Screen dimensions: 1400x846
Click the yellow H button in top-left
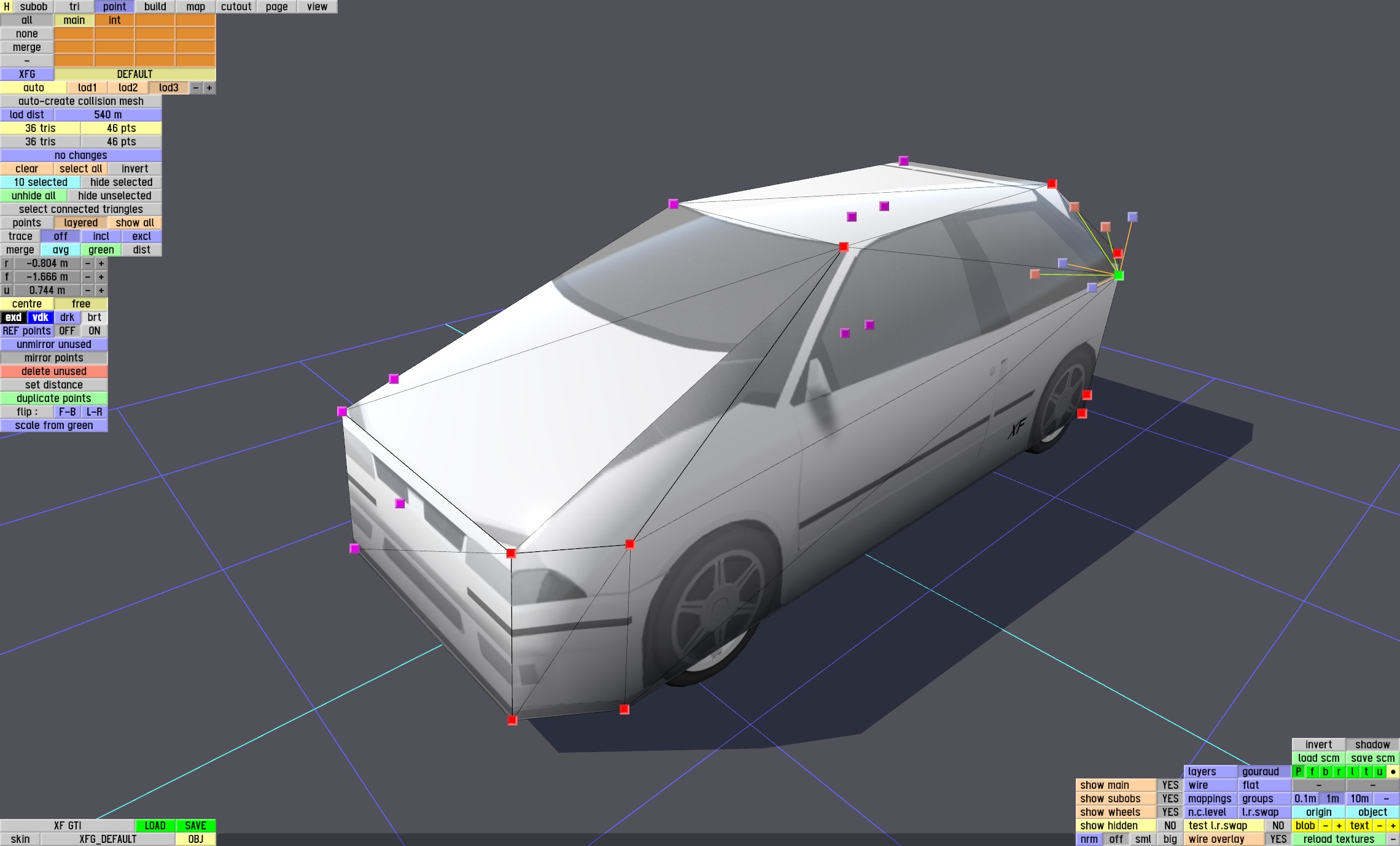tap(7, 7)
